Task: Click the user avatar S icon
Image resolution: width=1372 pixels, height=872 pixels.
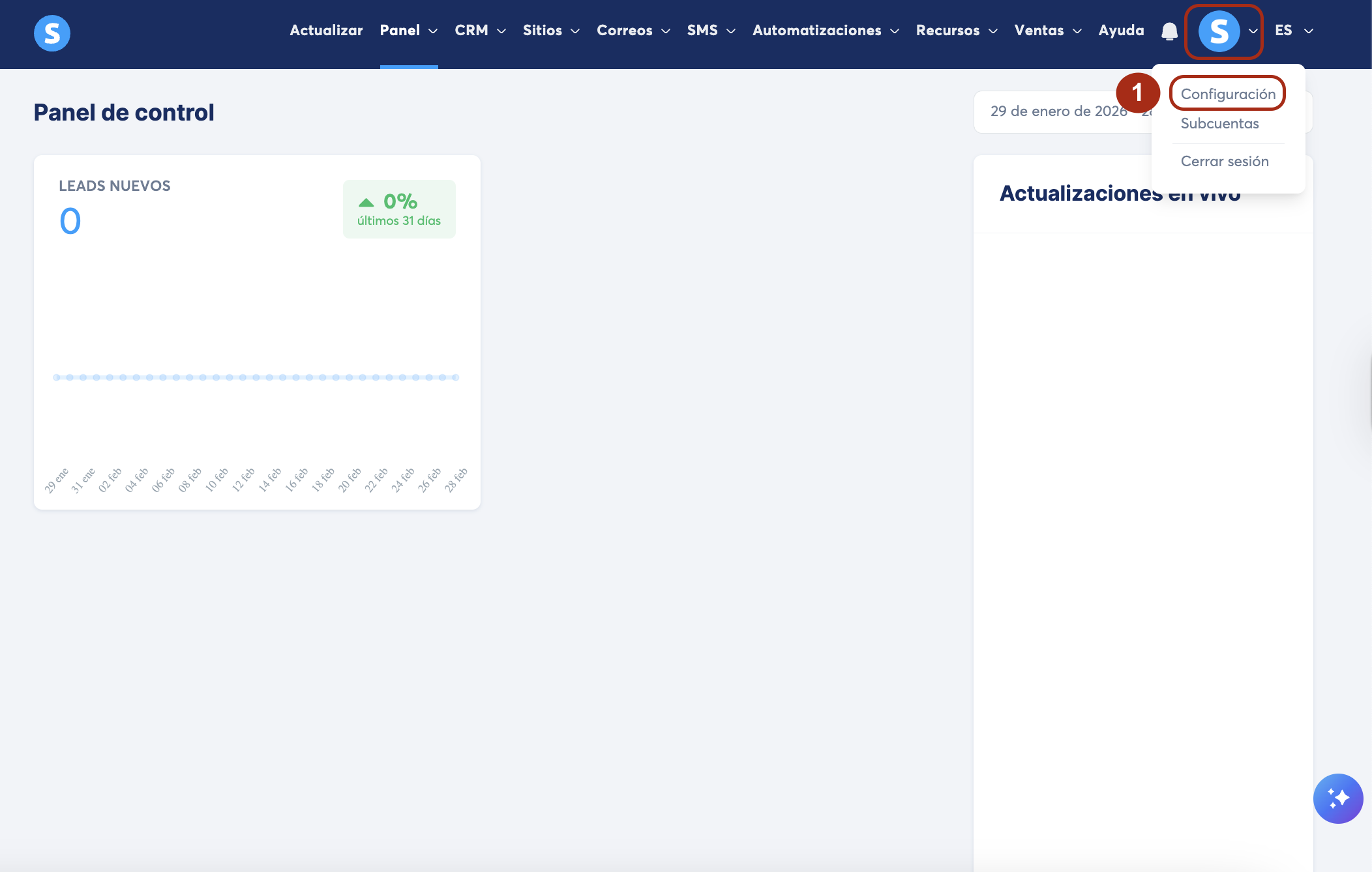Action: (1218, 31)
